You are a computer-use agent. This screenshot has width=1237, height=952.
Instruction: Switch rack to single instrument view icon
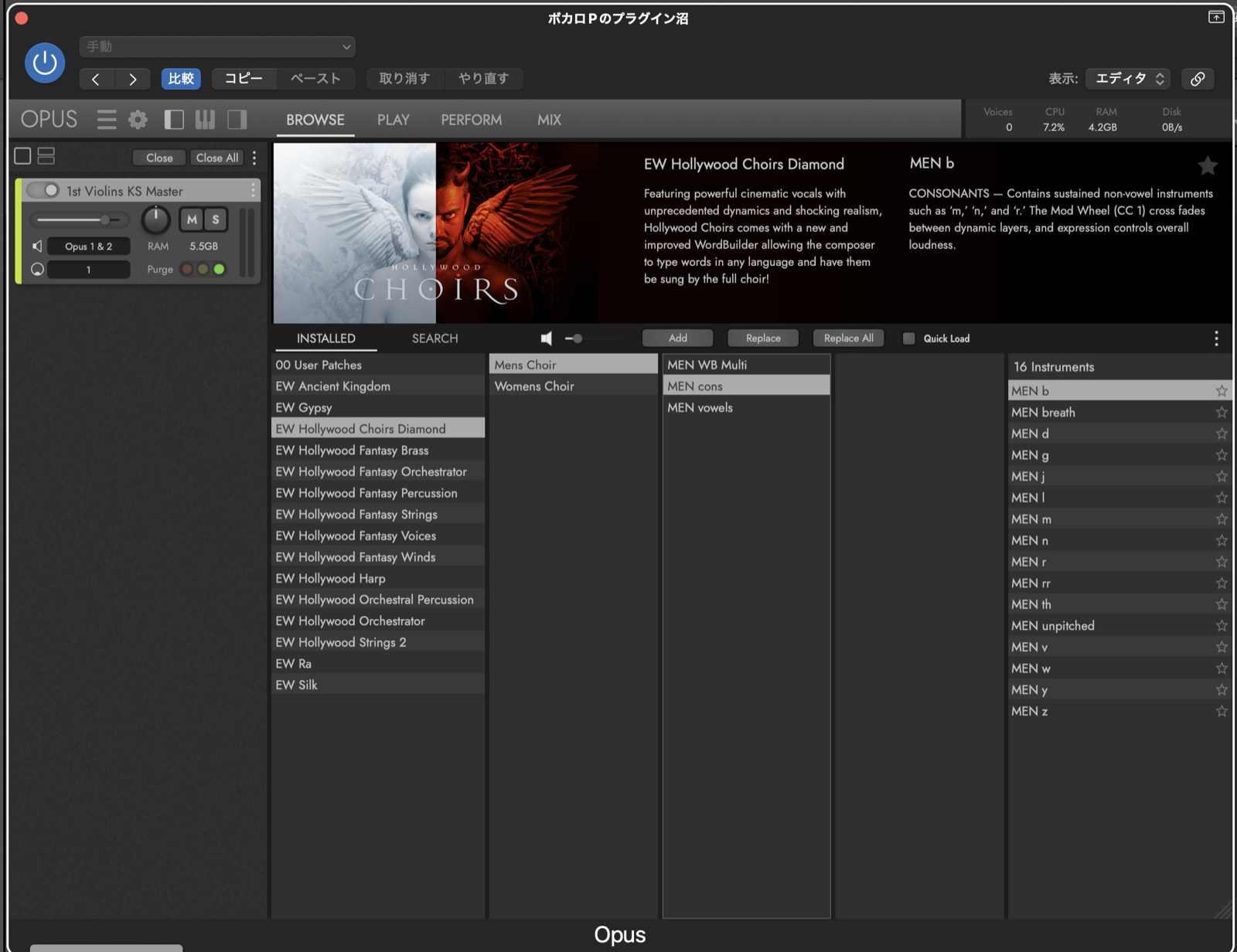(23, 156)
